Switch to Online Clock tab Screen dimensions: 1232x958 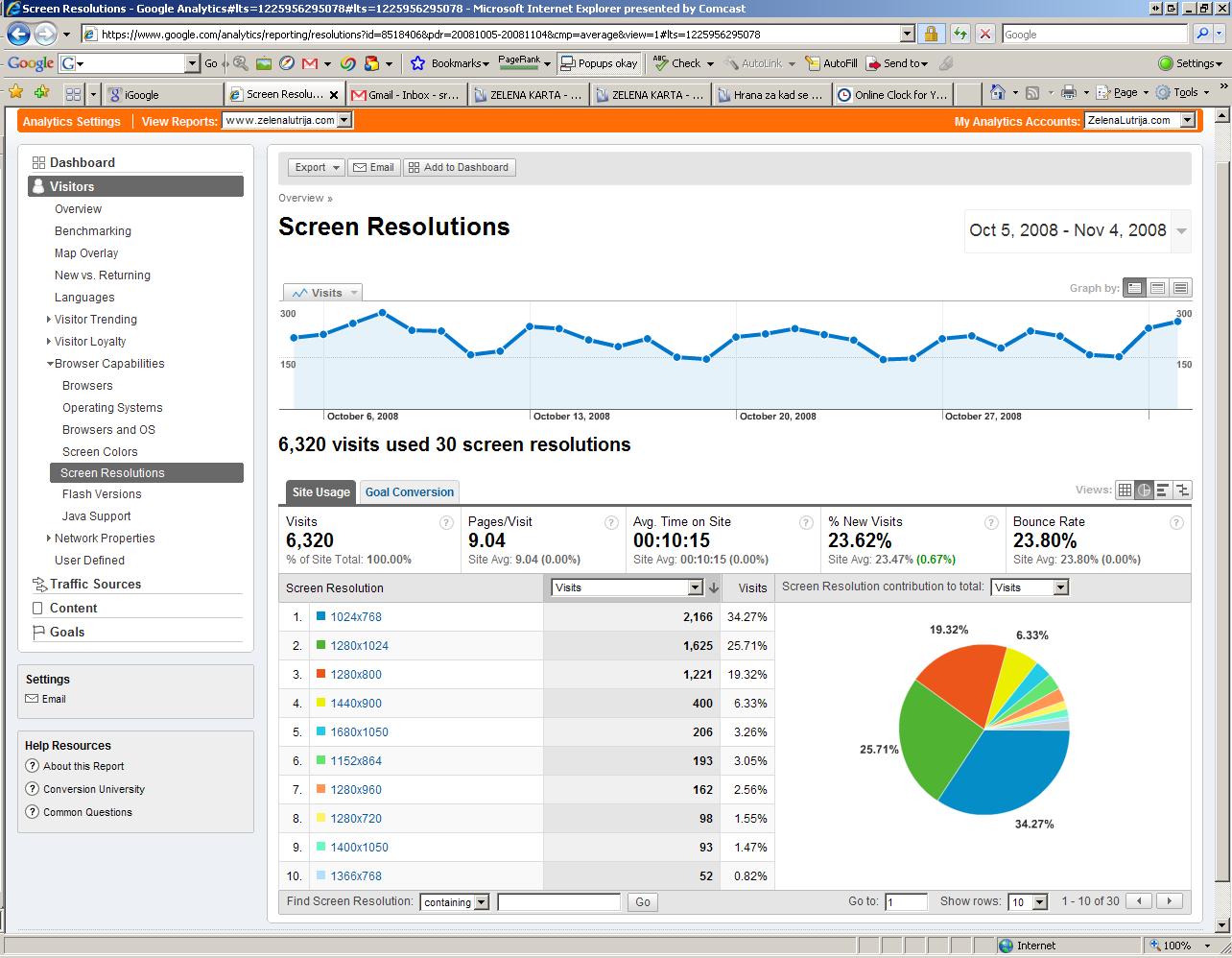[892, 94]
